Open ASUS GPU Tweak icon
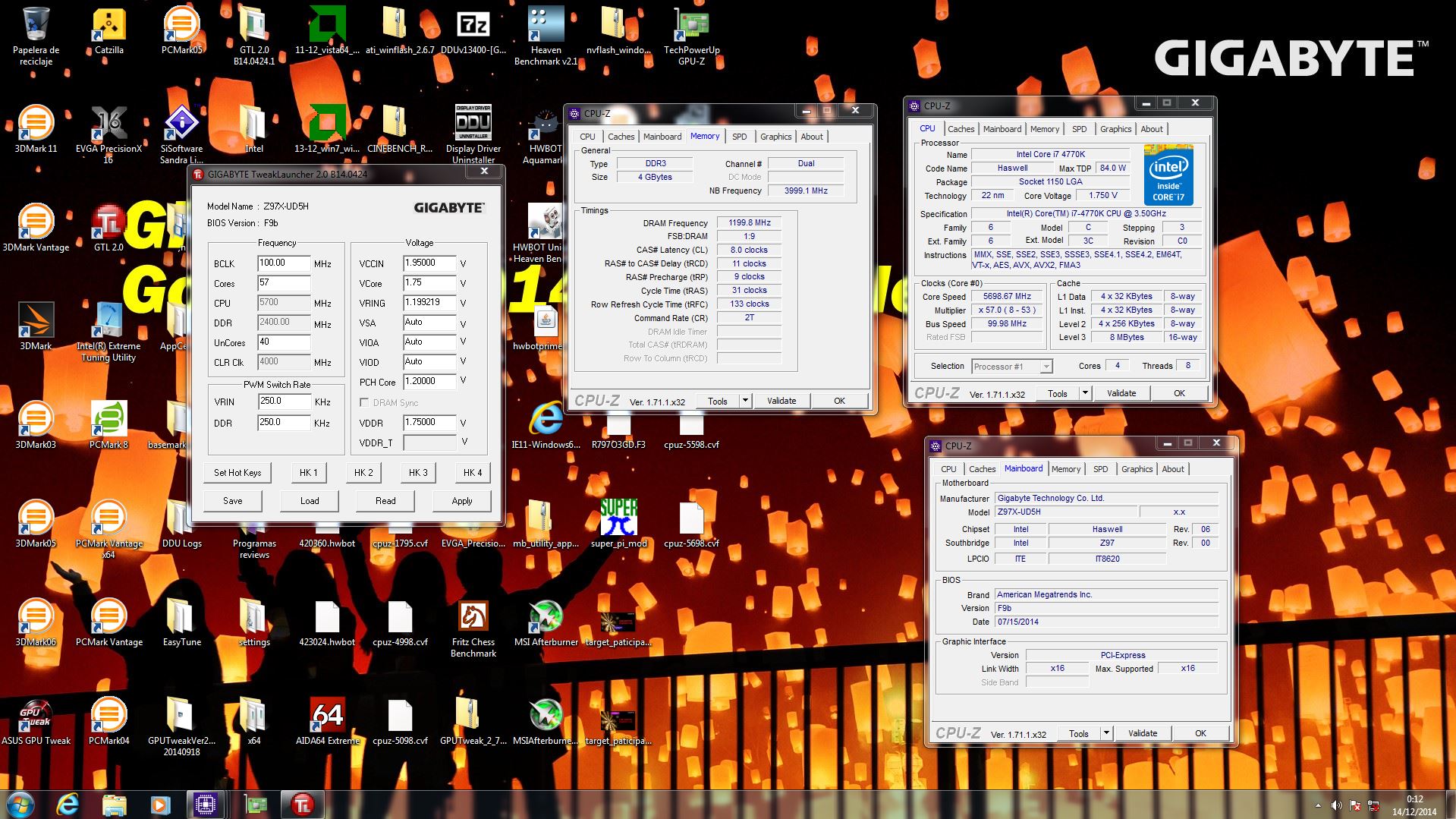Screen dimensions: 1456x819 coord(36,721)
